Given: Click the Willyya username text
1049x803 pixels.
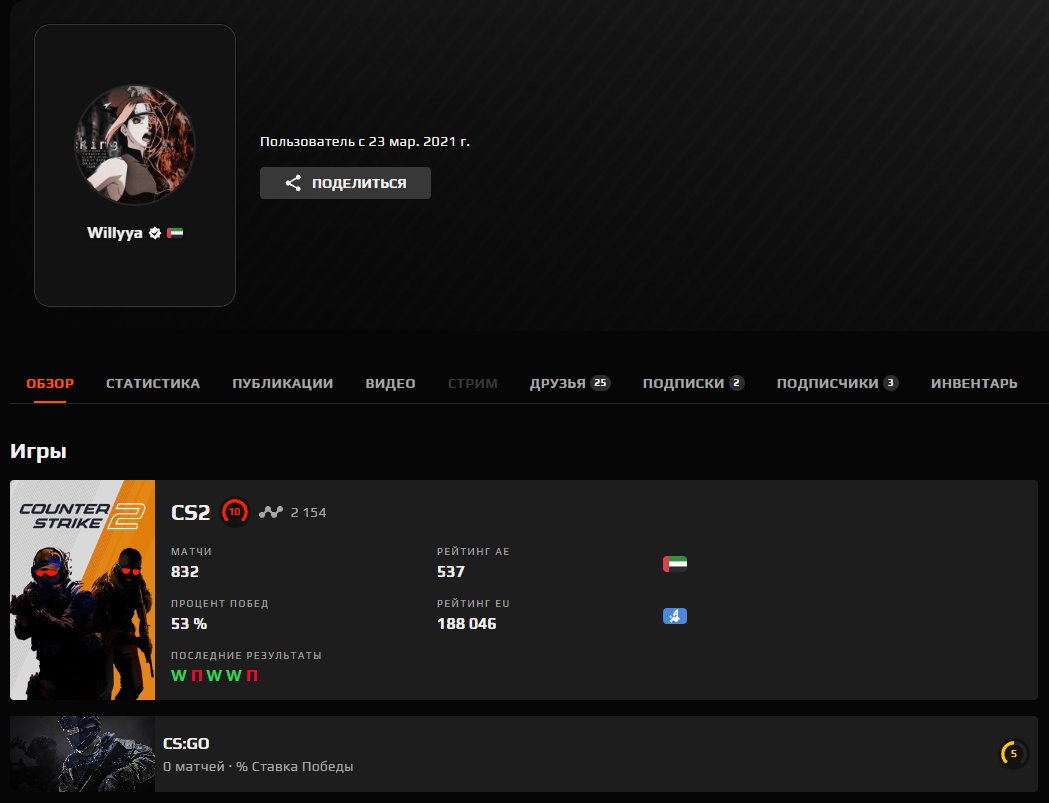Looking at the screenshot, I should [115, 233].
